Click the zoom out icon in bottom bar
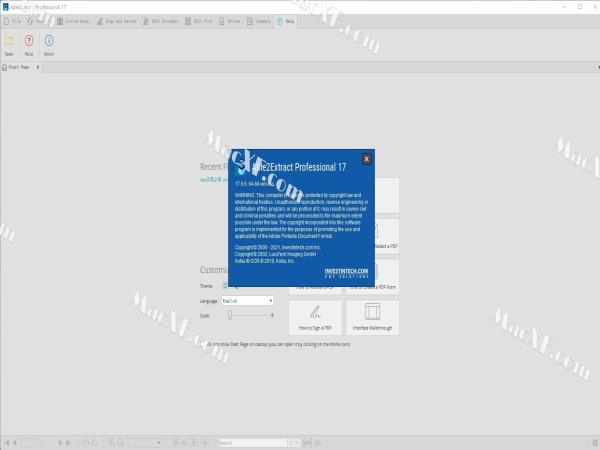The height and width of the screenshot is (450, 600). coord(112,443)
